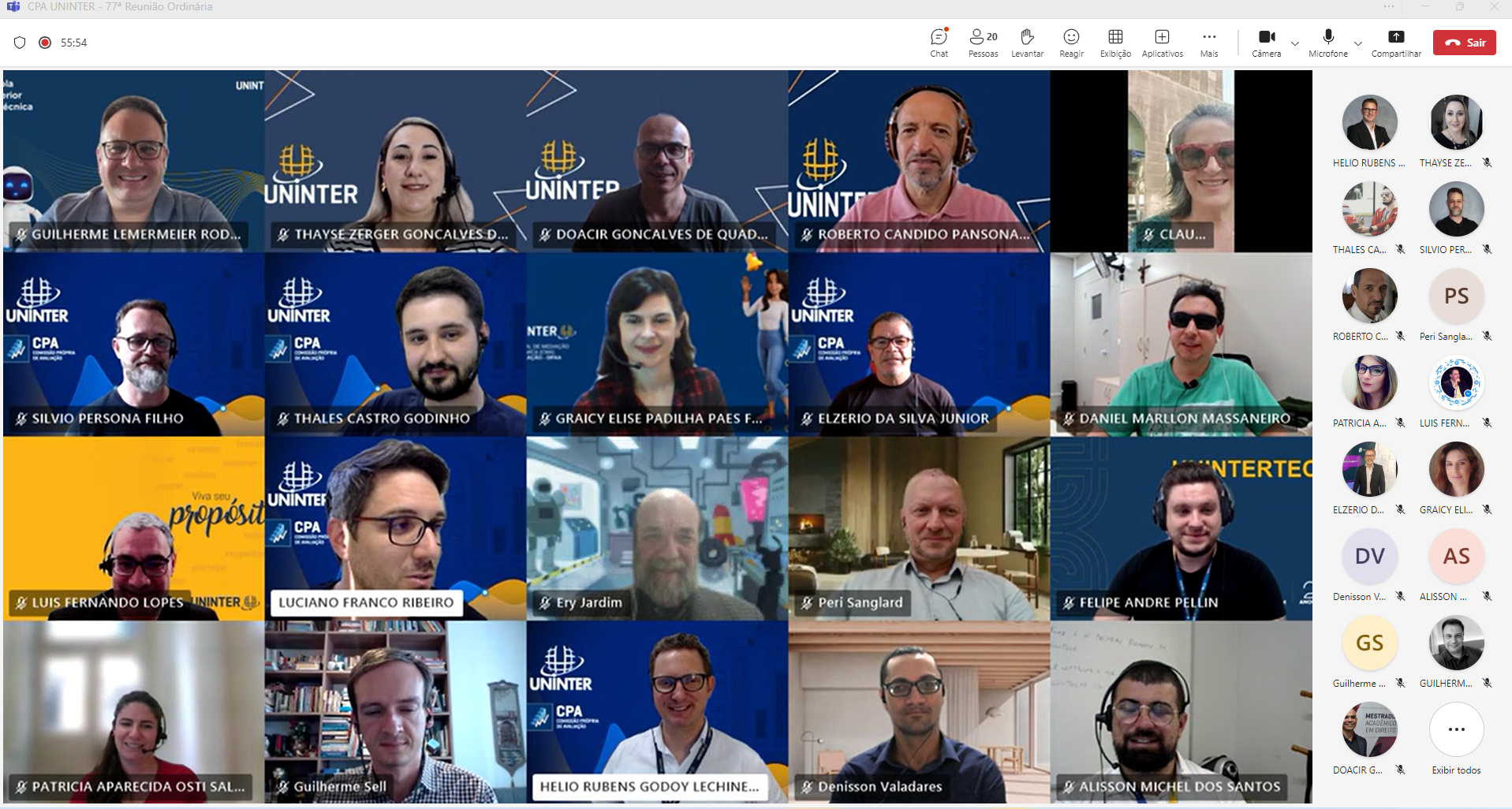
Task: Click Exibir todos to show all participants
Action: (1456, 730)
